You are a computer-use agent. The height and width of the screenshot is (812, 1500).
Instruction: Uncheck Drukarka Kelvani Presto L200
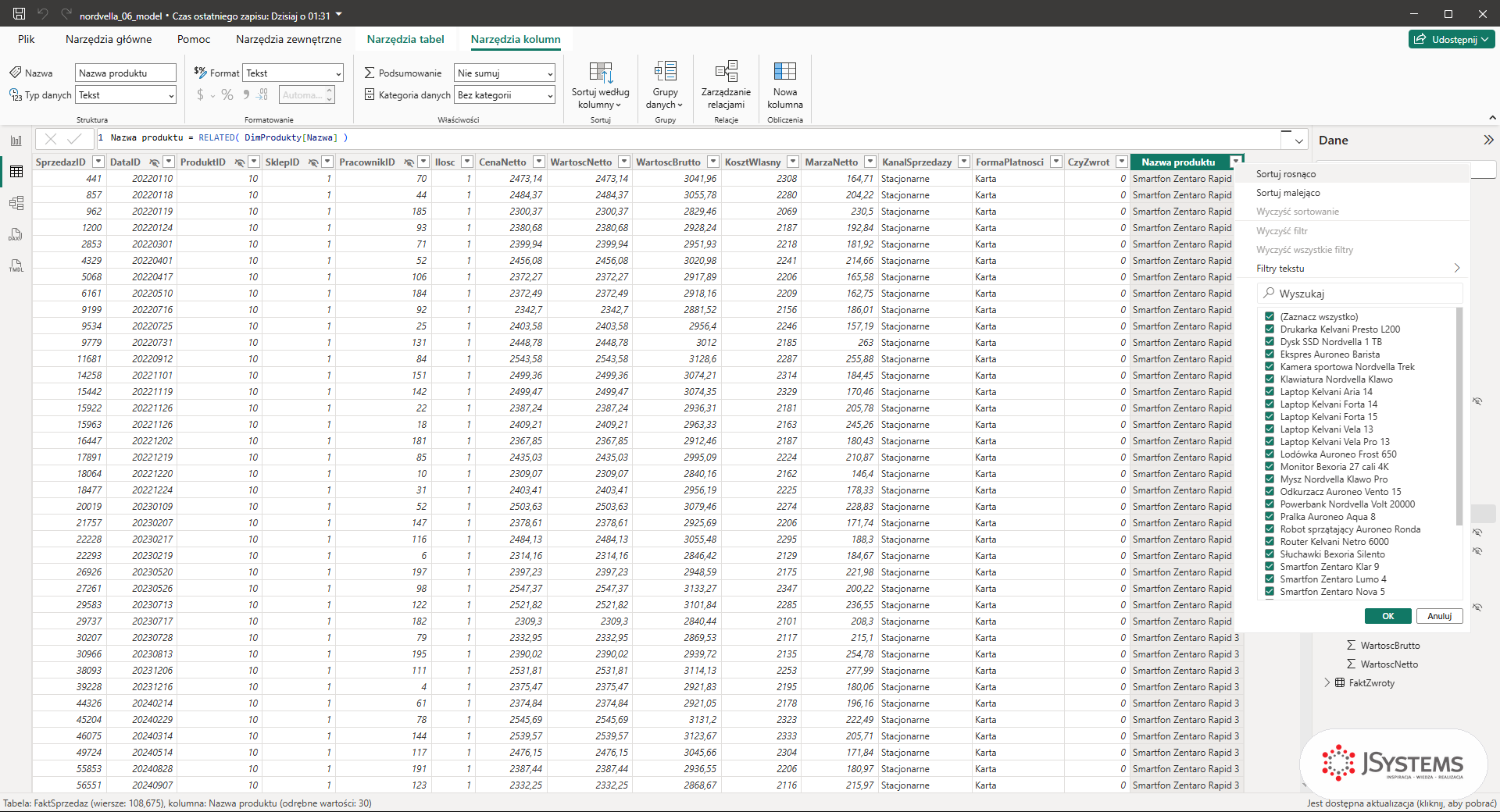tap(1270, 329)
